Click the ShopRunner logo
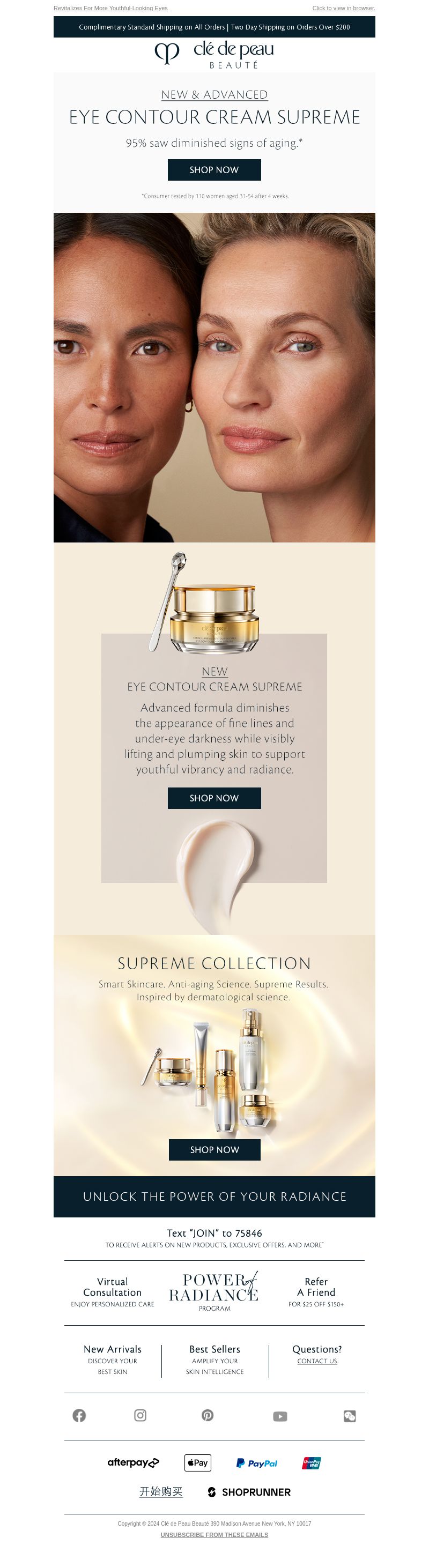The image size is (429, 1568). tap(249, 1492)
